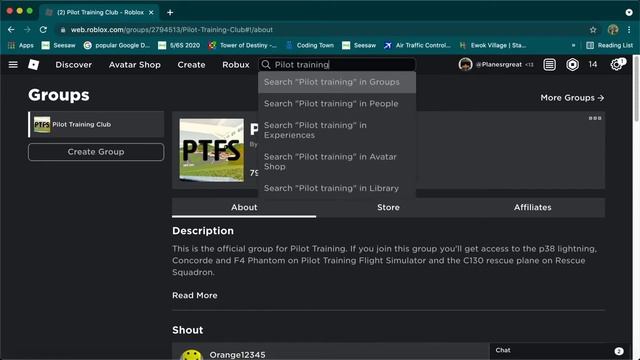The width and height of the screenshot is (640, 360).
Task: Click the PTFS group thumbnail image
Action: point(211,150)
